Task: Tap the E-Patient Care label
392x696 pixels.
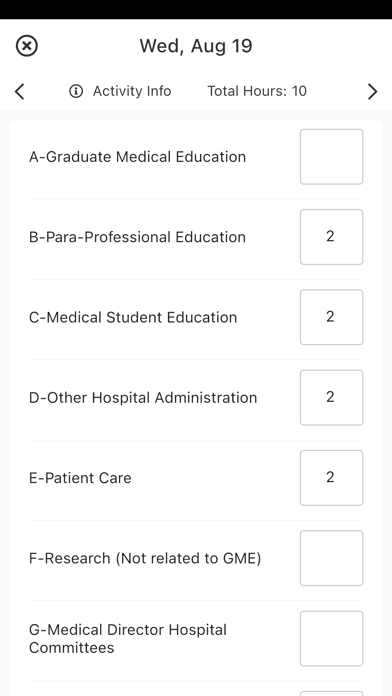Action: [80, 478]
